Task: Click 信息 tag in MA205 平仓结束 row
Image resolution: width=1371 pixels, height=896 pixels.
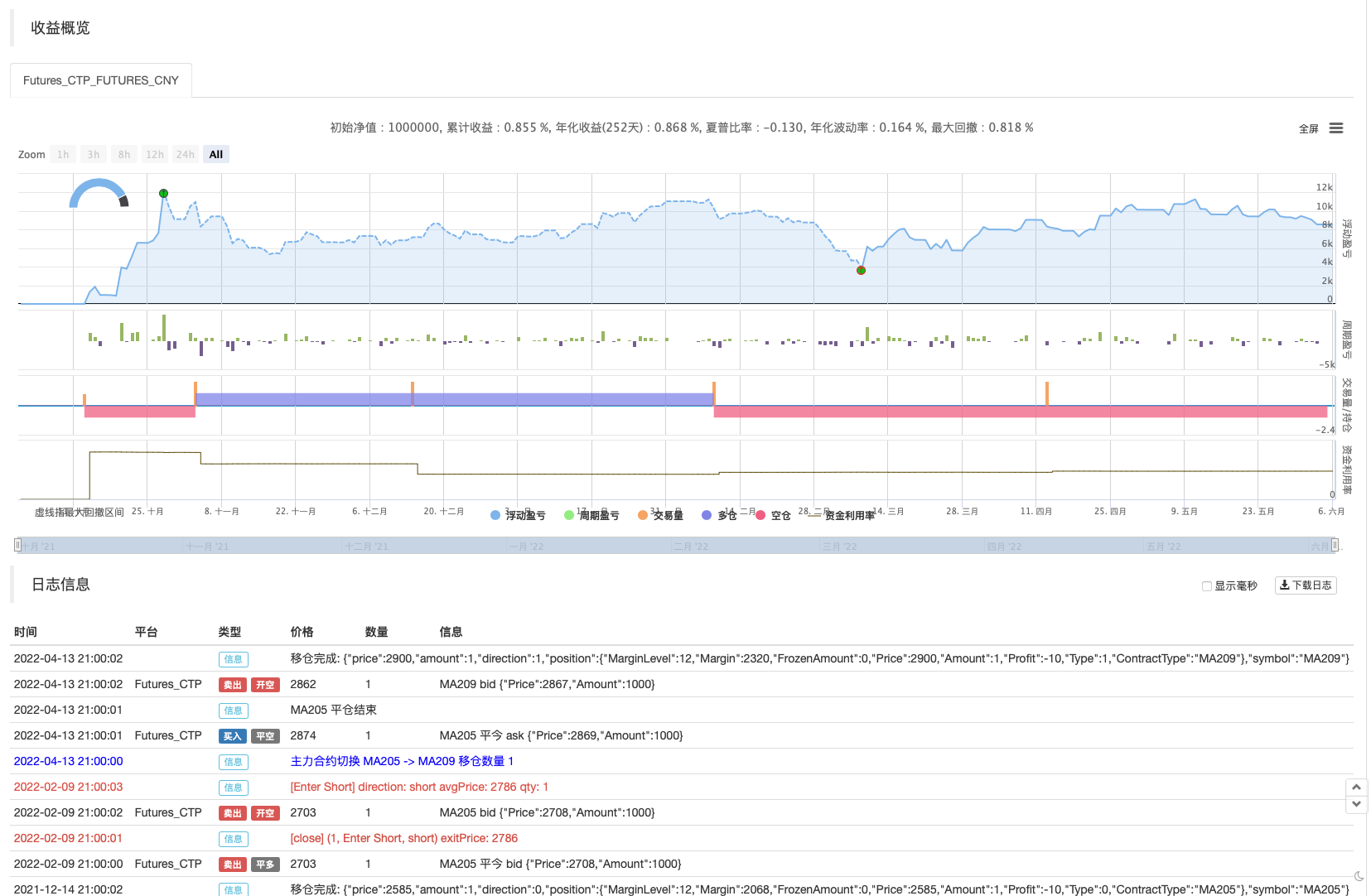Action: (234, 711)
